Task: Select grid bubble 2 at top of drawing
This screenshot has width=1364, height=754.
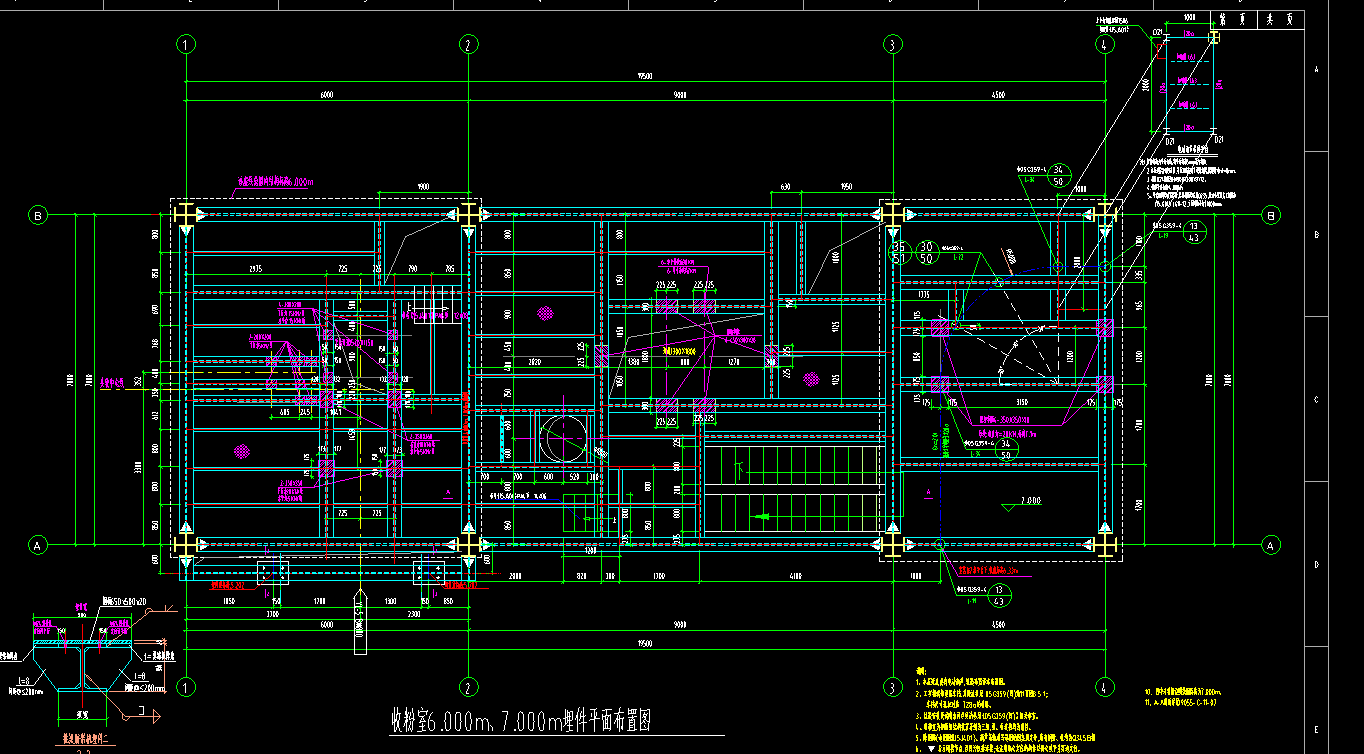Action: [467, 44]
